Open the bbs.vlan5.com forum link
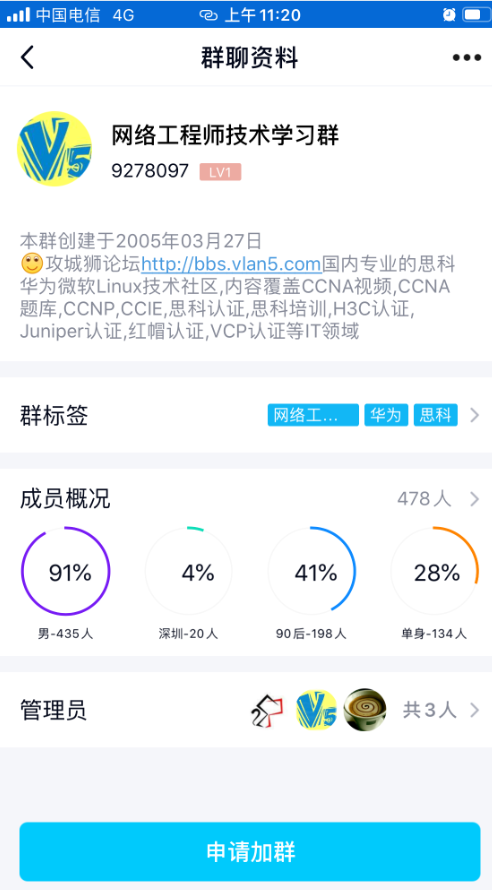This screenshot has height=890, width=492. pyautogui.click(x=232, y=264)
